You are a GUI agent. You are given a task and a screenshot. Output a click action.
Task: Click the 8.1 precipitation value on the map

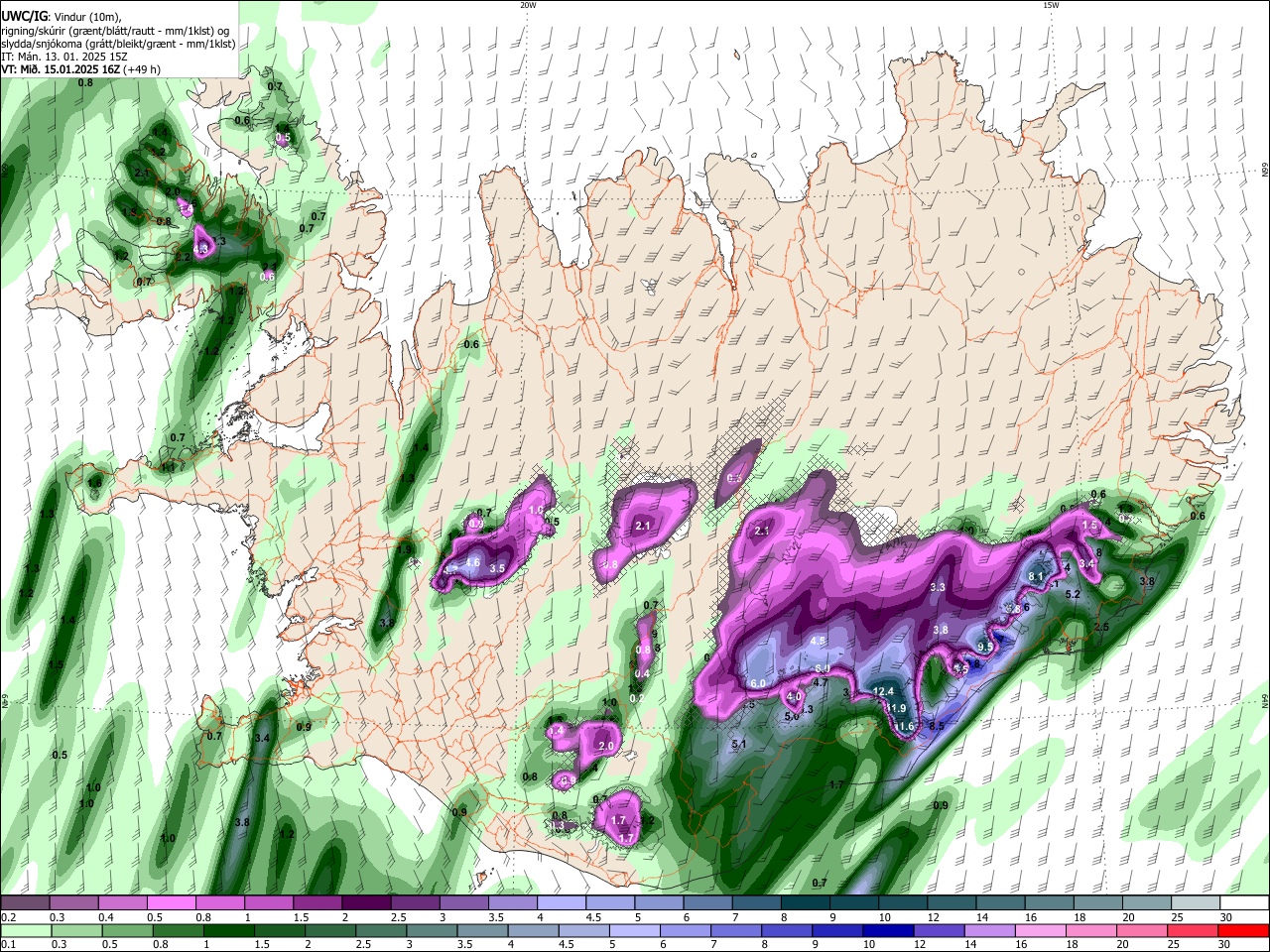[x=1037, y=576]
